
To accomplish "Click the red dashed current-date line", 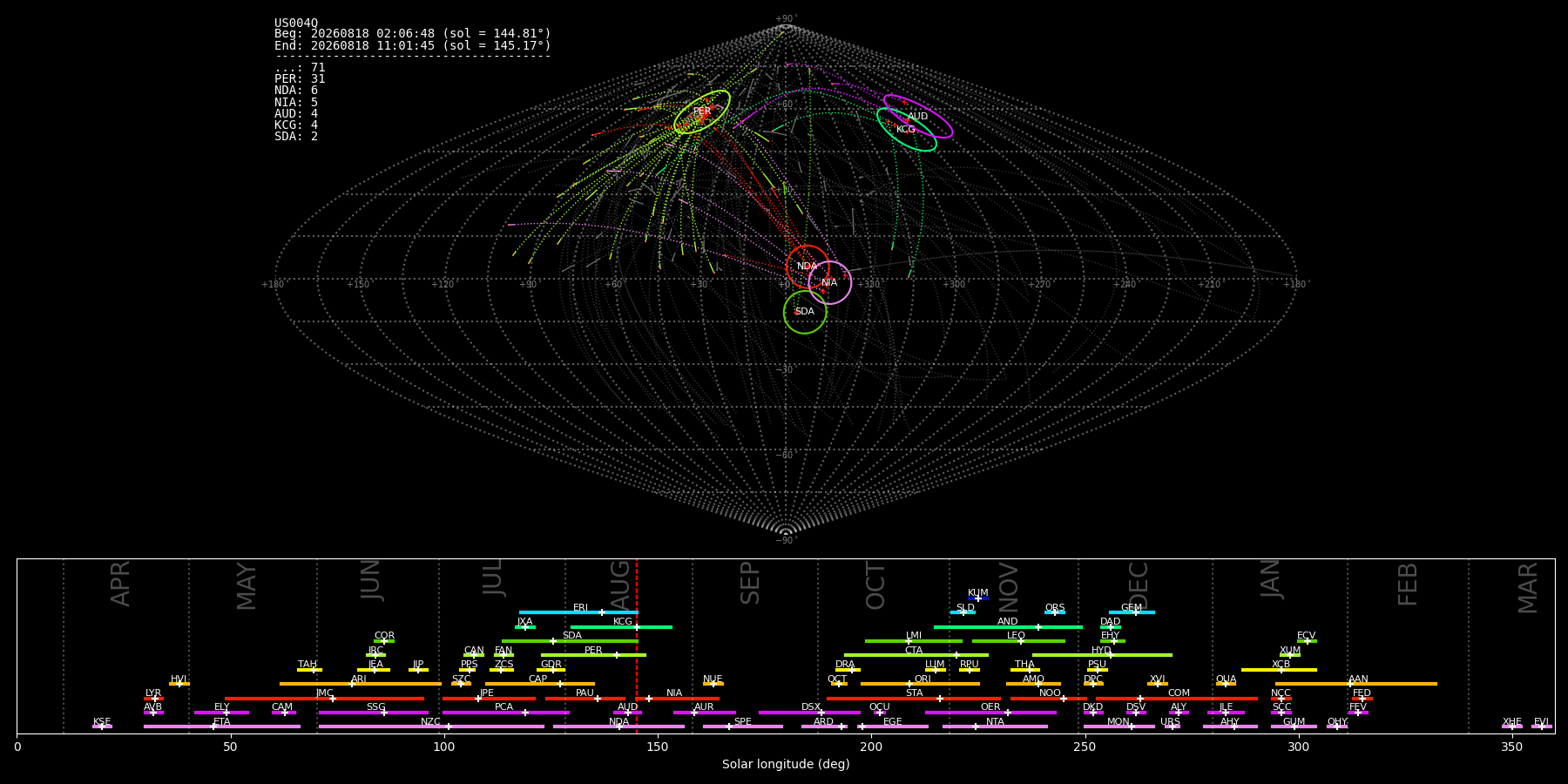I will click(x=637, y=645).
